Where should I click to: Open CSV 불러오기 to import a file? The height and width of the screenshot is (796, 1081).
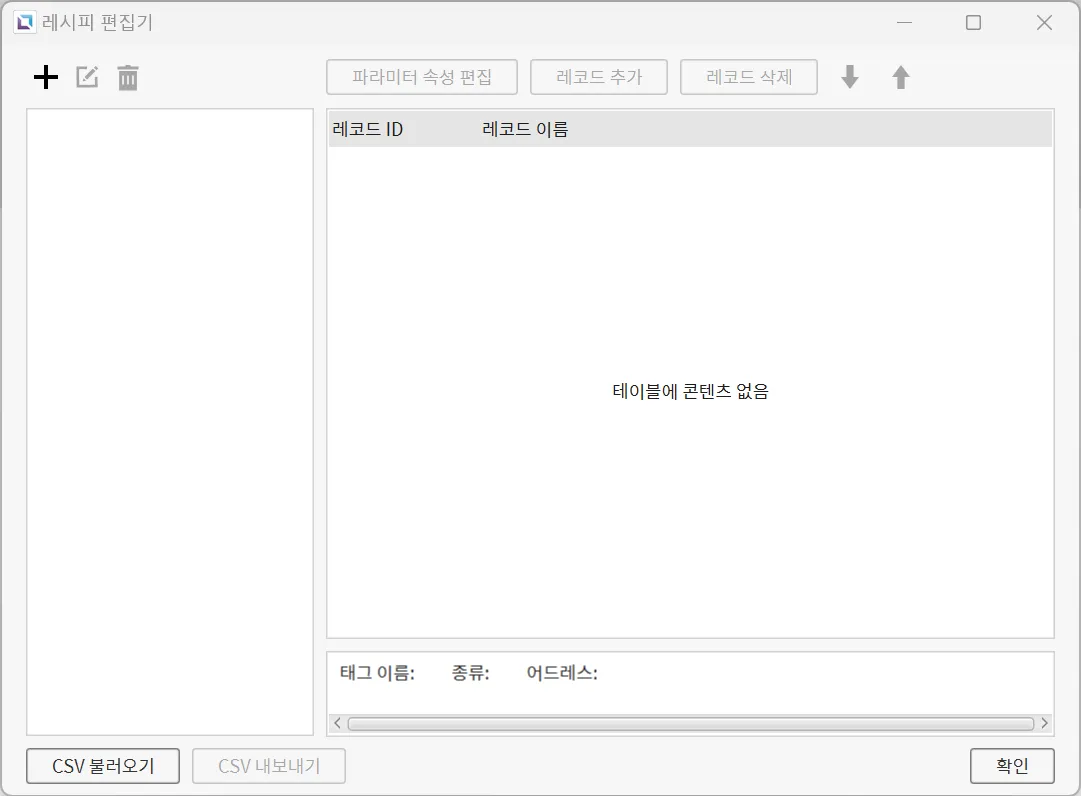[103, 766]
